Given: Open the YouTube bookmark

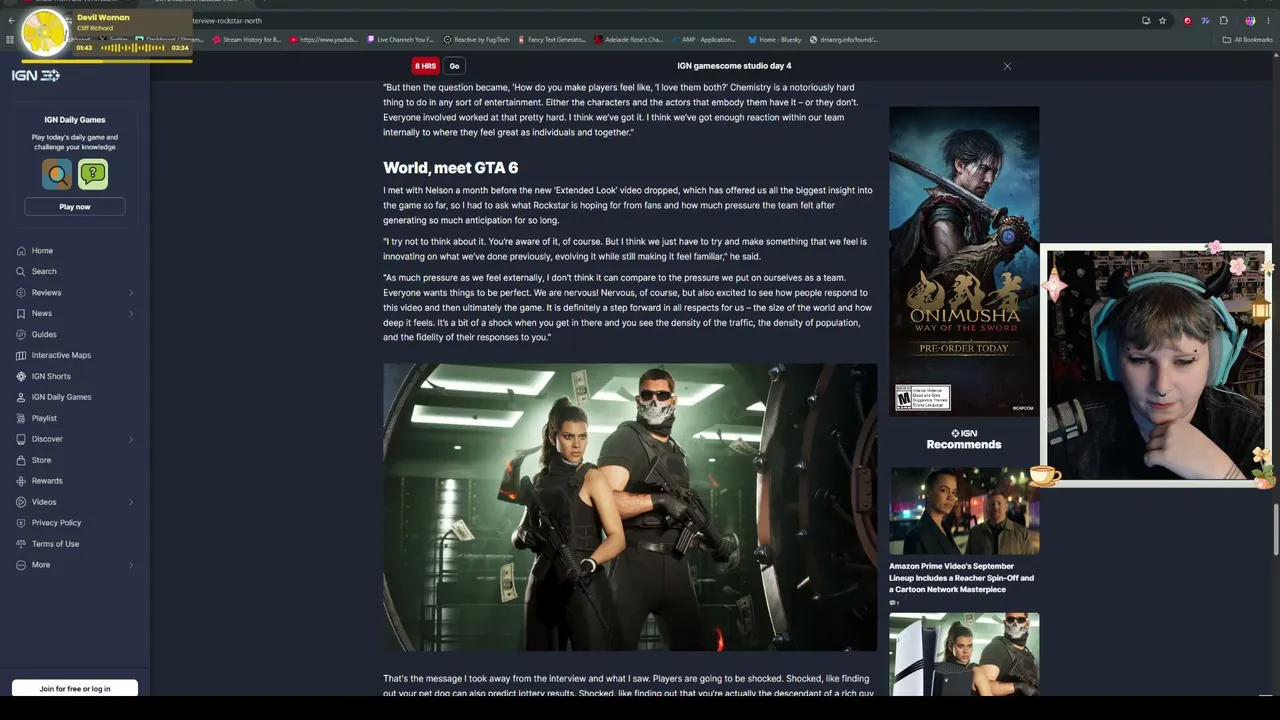Looking at the screenshot, I should (324, 40).
